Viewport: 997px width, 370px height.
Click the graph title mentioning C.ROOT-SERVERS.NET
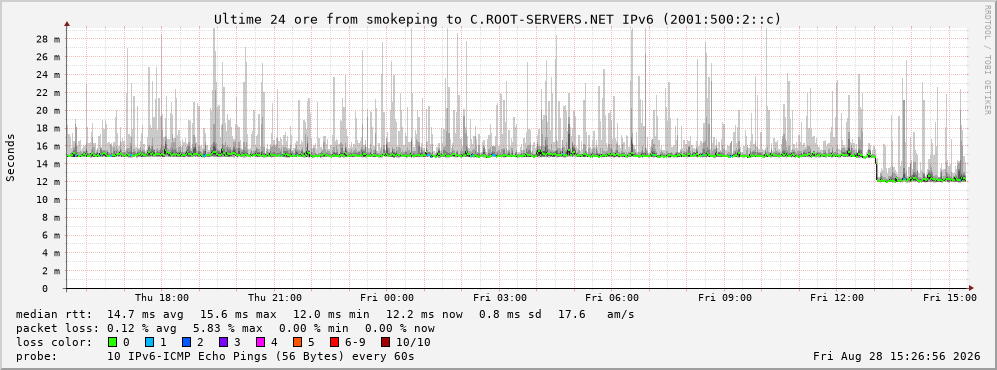[x=498, y=20]
